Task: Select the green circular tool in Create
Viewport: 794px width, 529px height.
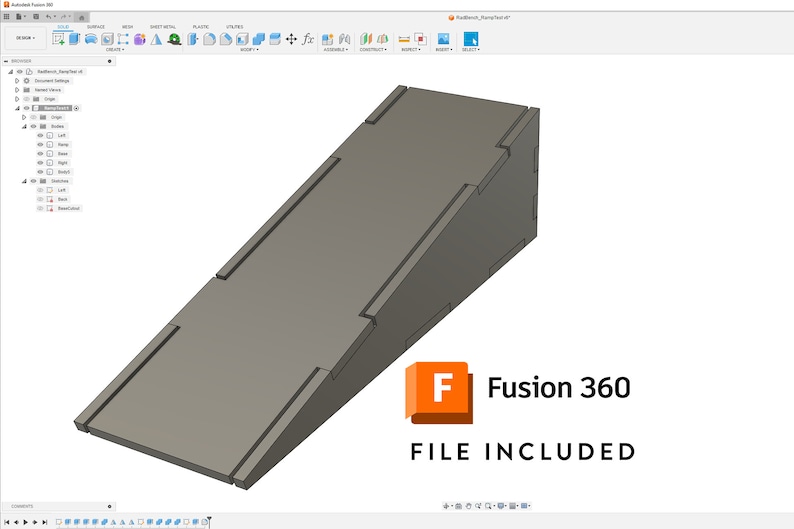Action: click(x=174, y=39)
